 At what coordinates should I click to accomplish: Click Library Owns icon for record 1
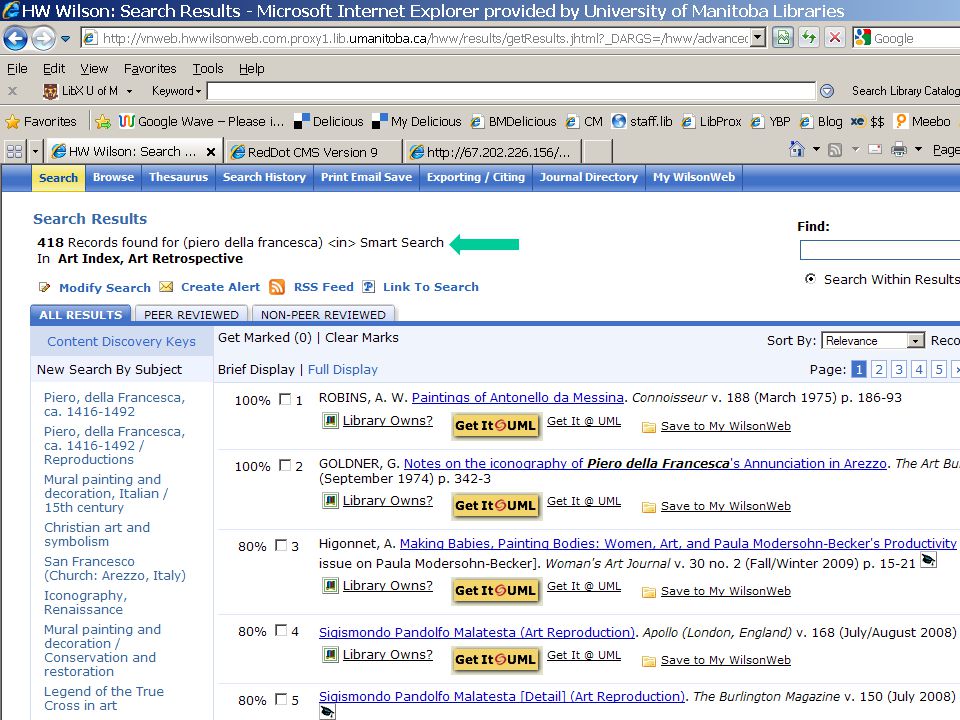pyautogui.click(x=331, y=421)
